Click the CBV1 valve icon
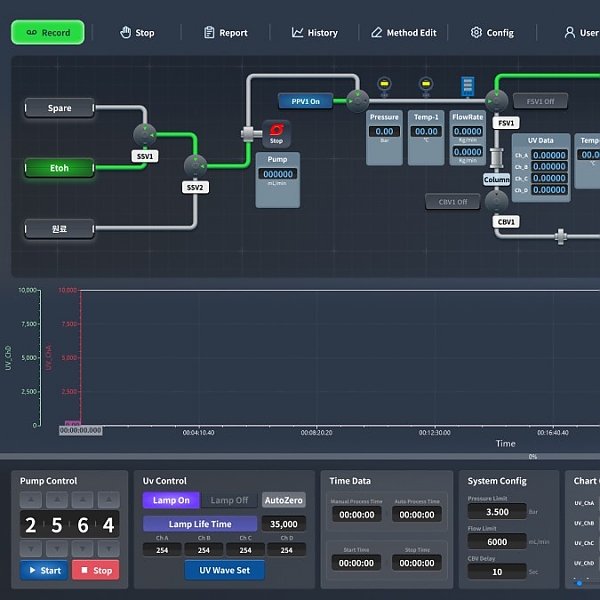The height and width of the screenshot is (600, 600). (497, 201)
